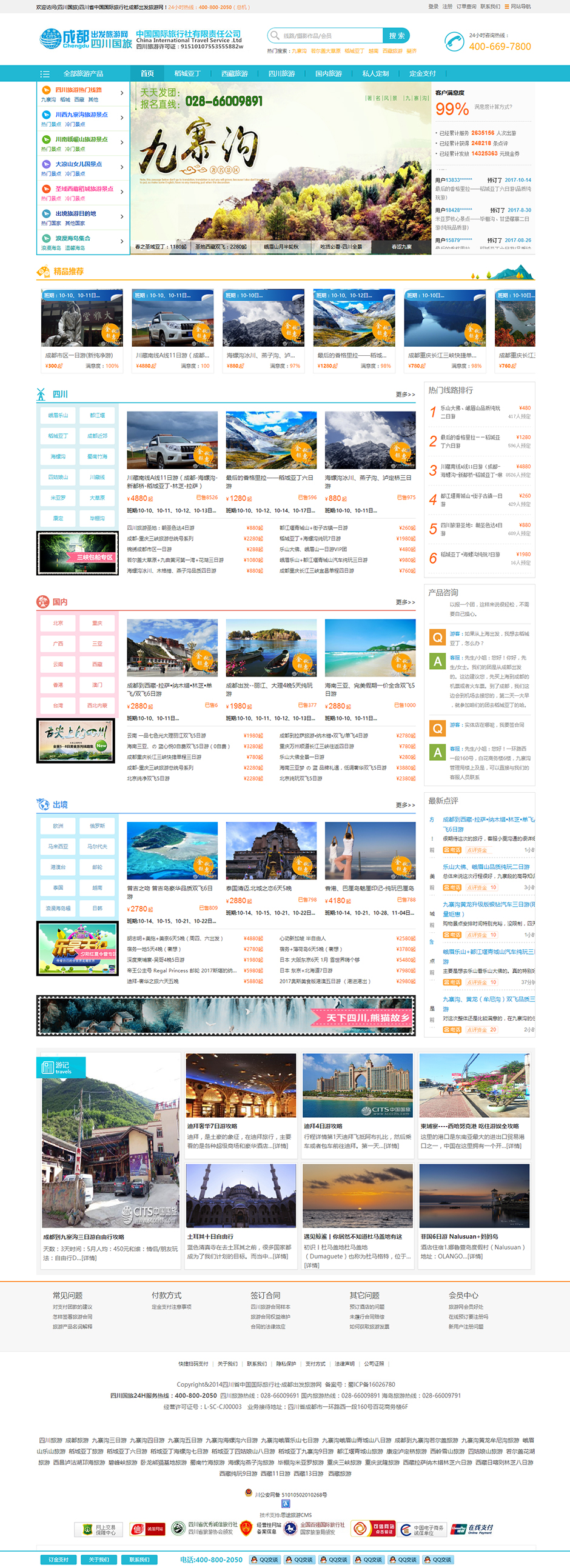The width and height of the screenshot is (570, 1568).
Task: Expand the 四川旅游热门线路 sidebar category
Action: [122, 93]
